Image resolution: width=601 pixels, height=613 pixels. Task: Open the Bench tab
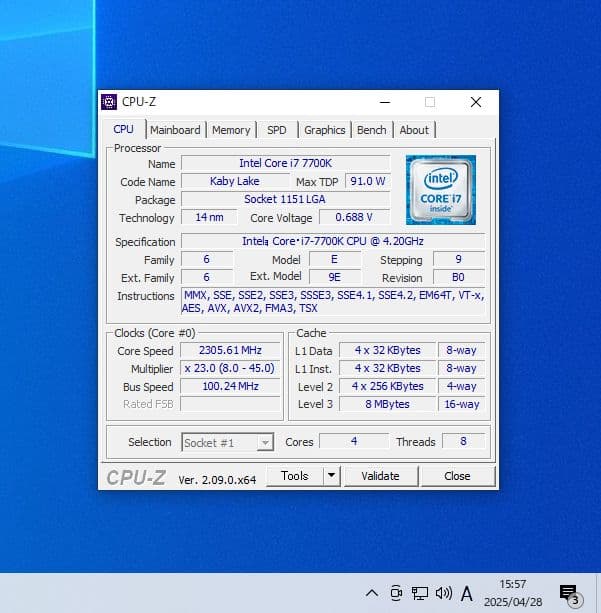click(x=371, y=130)
